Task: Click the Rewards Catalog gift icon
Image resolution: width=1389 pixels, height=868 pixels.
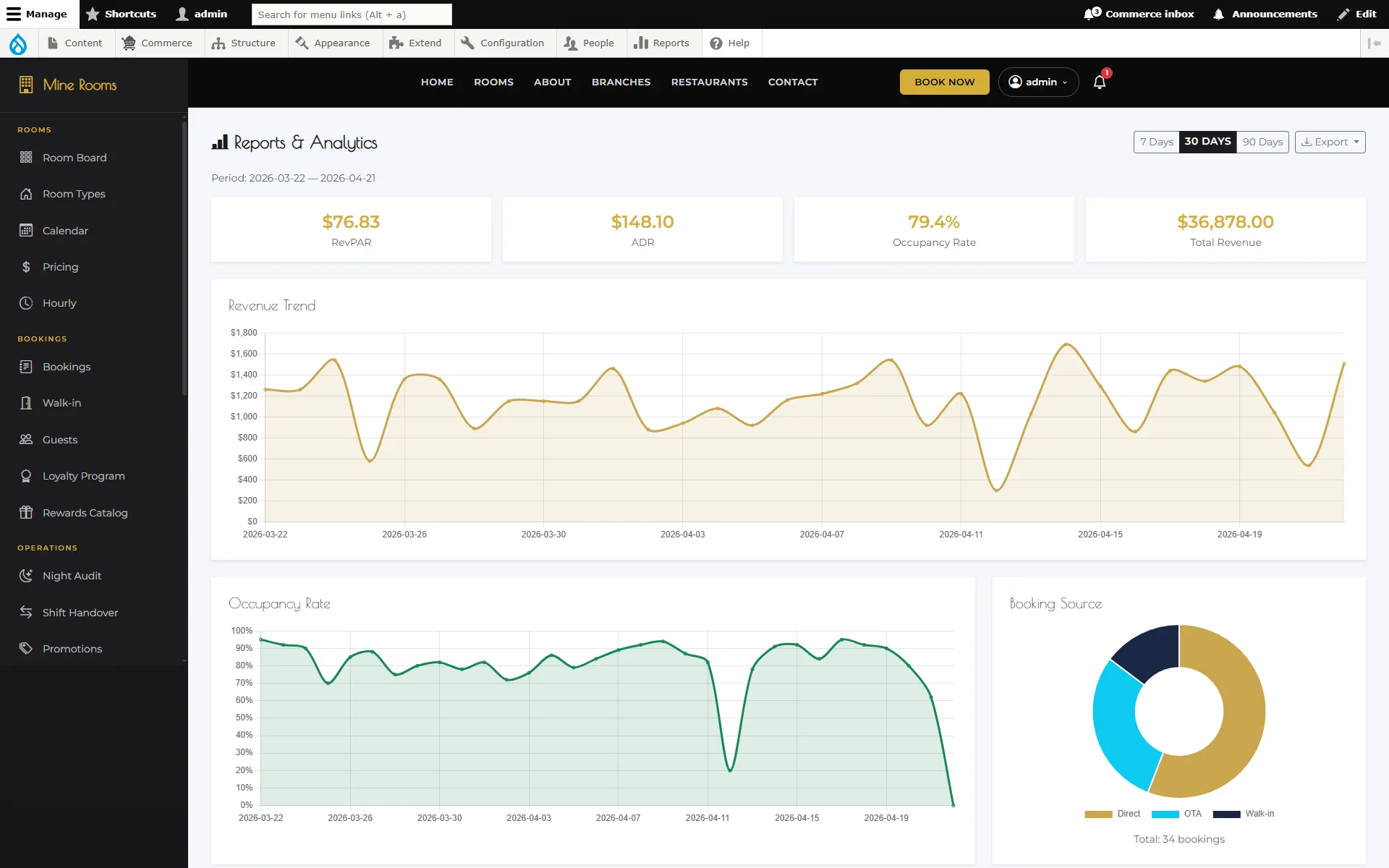Action: (26, 513)
